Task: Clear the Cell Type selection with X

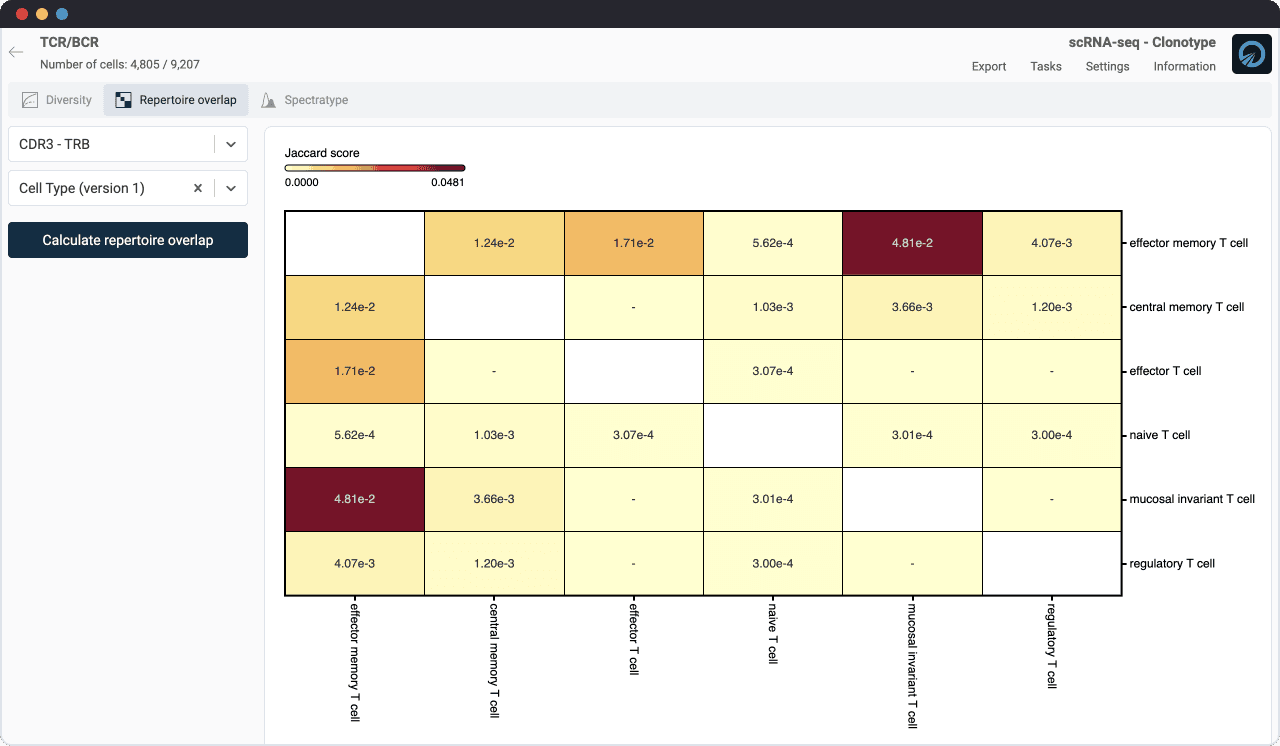Action: [x=198, y=188]
